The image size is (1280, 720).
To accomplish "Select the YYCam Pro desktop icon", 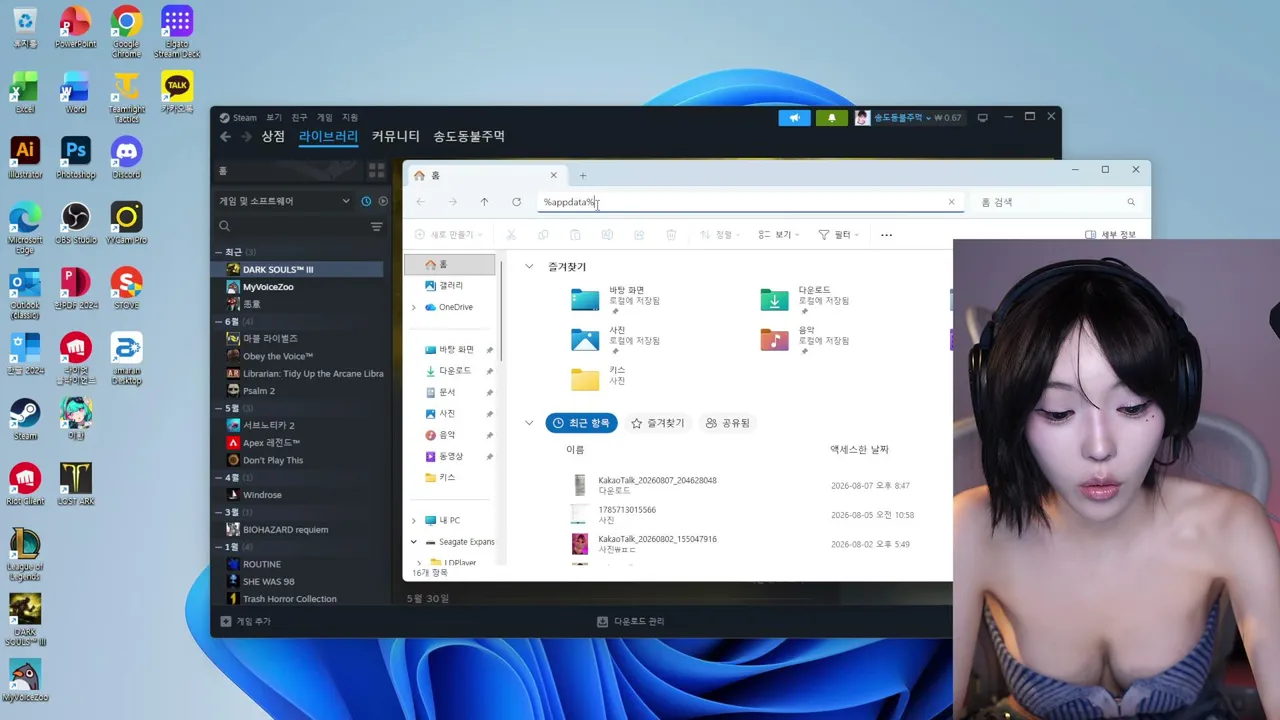I will pos(126,223).
